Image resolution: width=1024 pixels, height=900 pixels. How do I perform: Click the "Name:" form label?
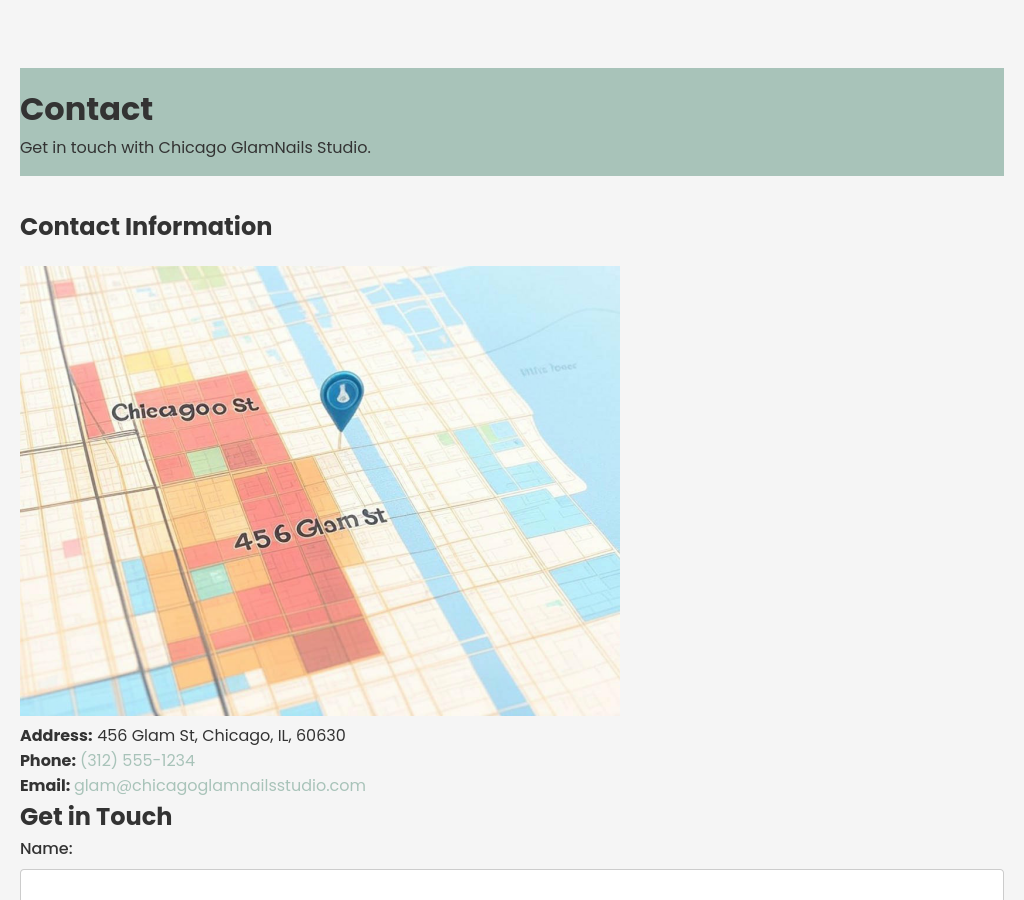click(46, 848)
